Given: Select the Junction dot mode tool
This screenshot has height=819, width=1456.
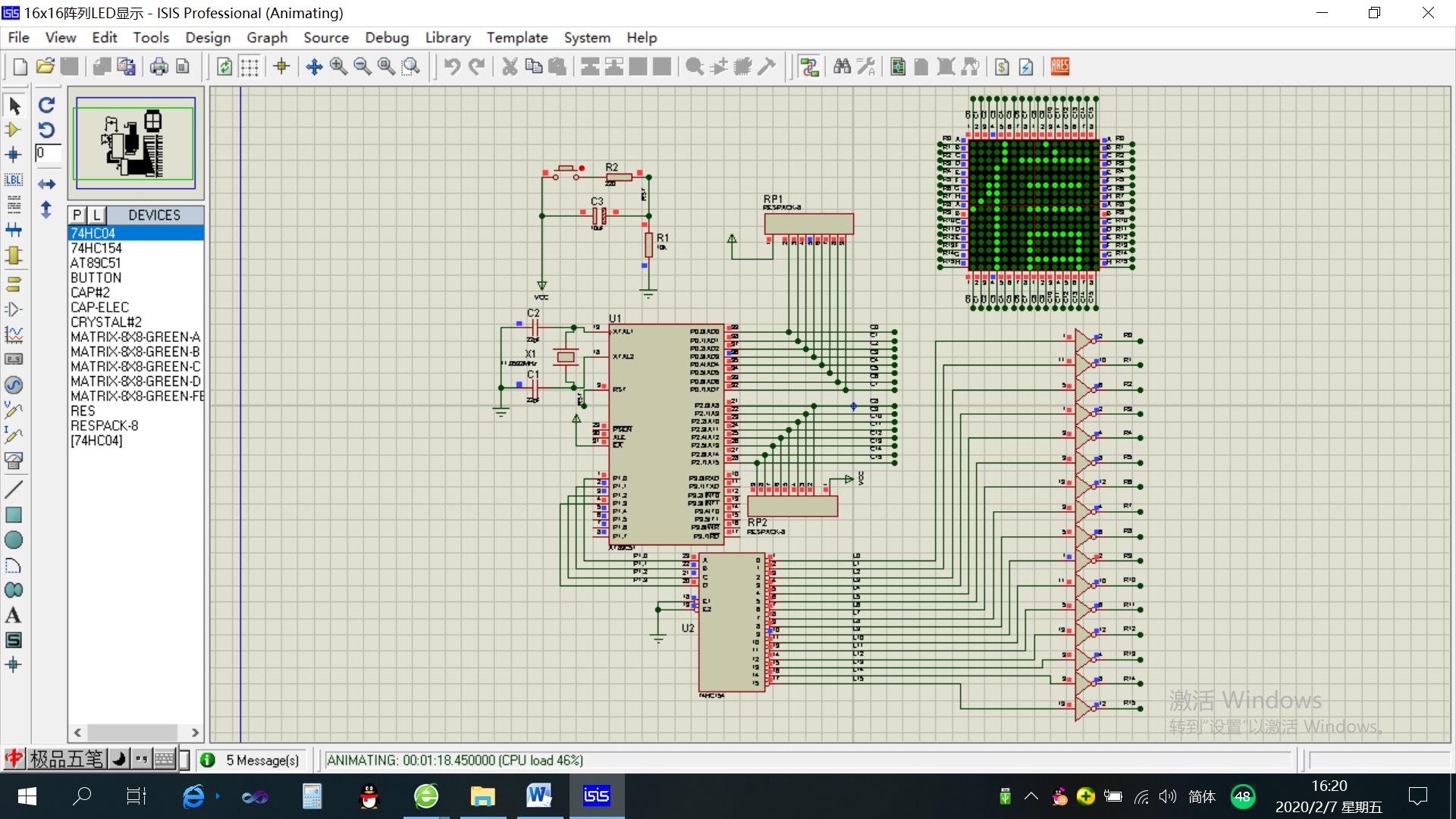Looking at the screenshot, I should [13, 155].
